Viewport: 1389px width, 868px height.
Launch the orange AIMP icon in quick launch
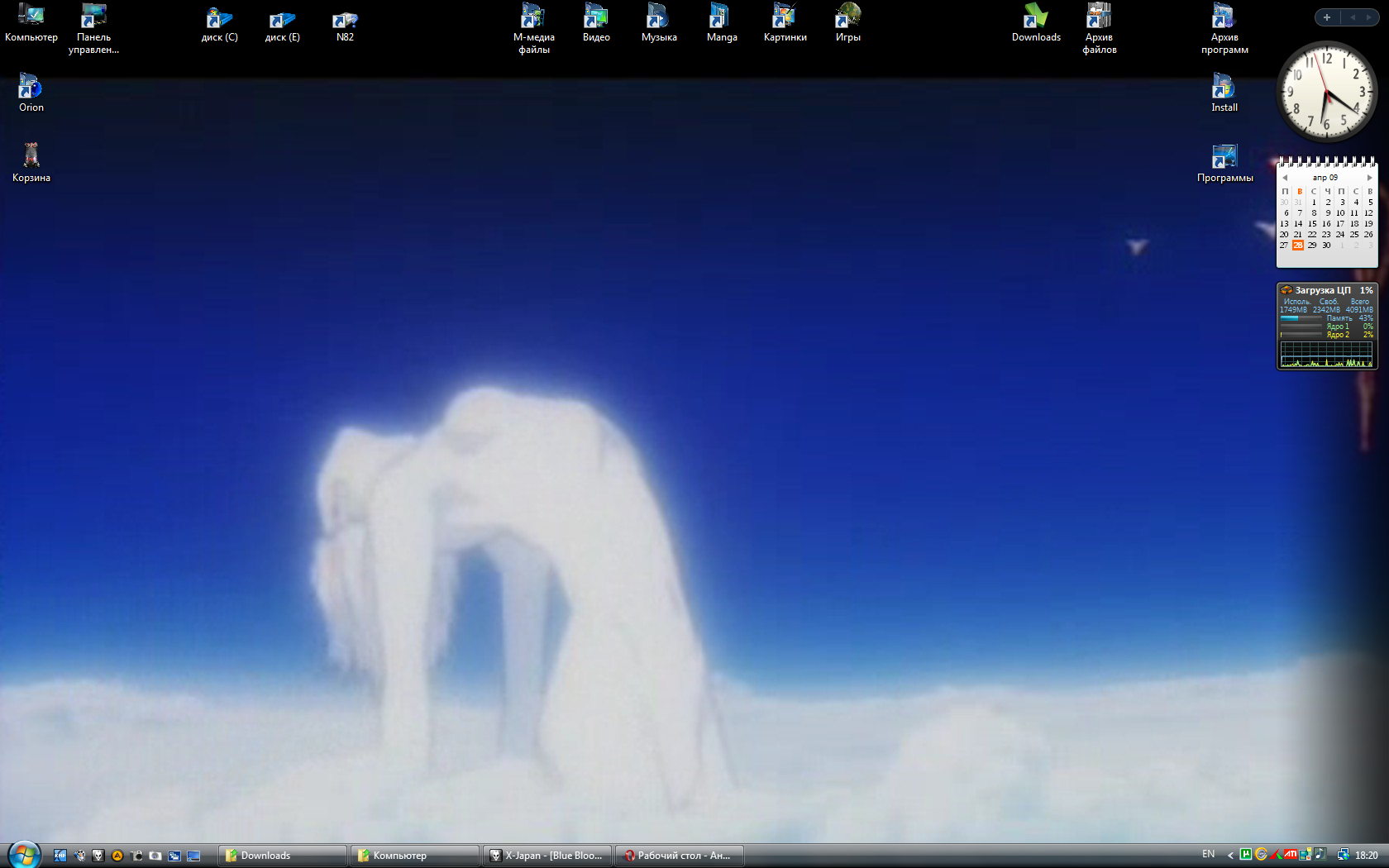coord(117,856)
